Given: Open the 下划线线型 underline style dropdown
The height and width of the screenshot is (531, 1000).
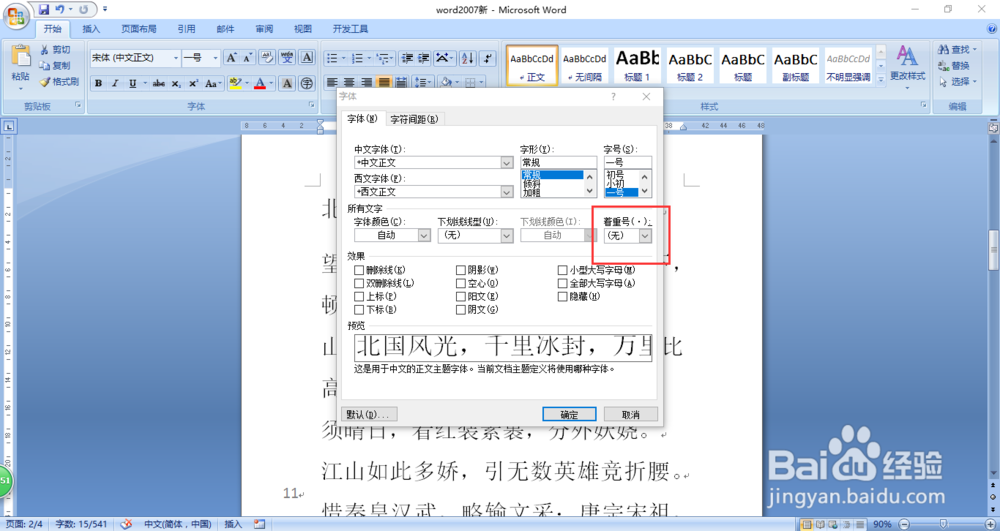Looking at the screenshot, I should click(x=507, y=235).
